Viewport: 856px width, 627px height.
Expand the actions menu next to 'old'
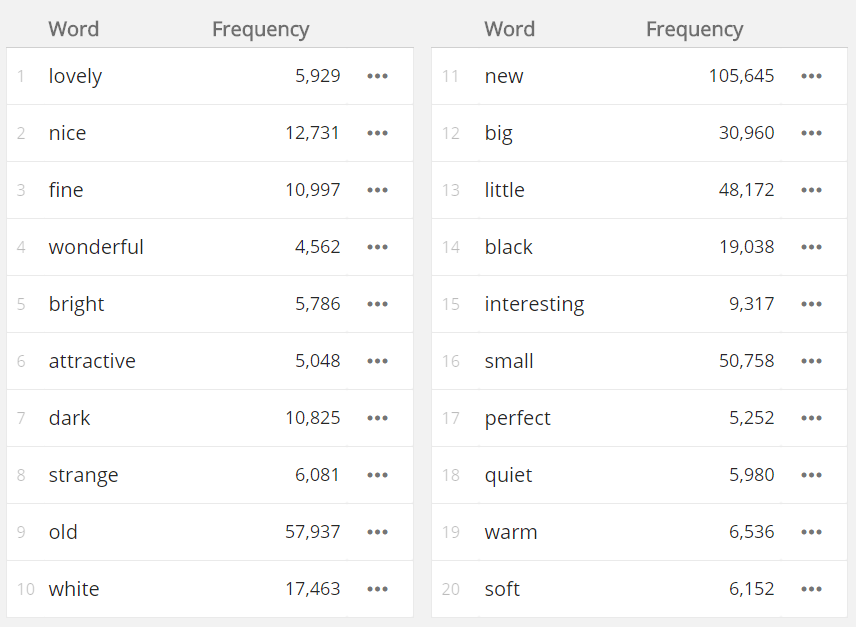[377, 532]
